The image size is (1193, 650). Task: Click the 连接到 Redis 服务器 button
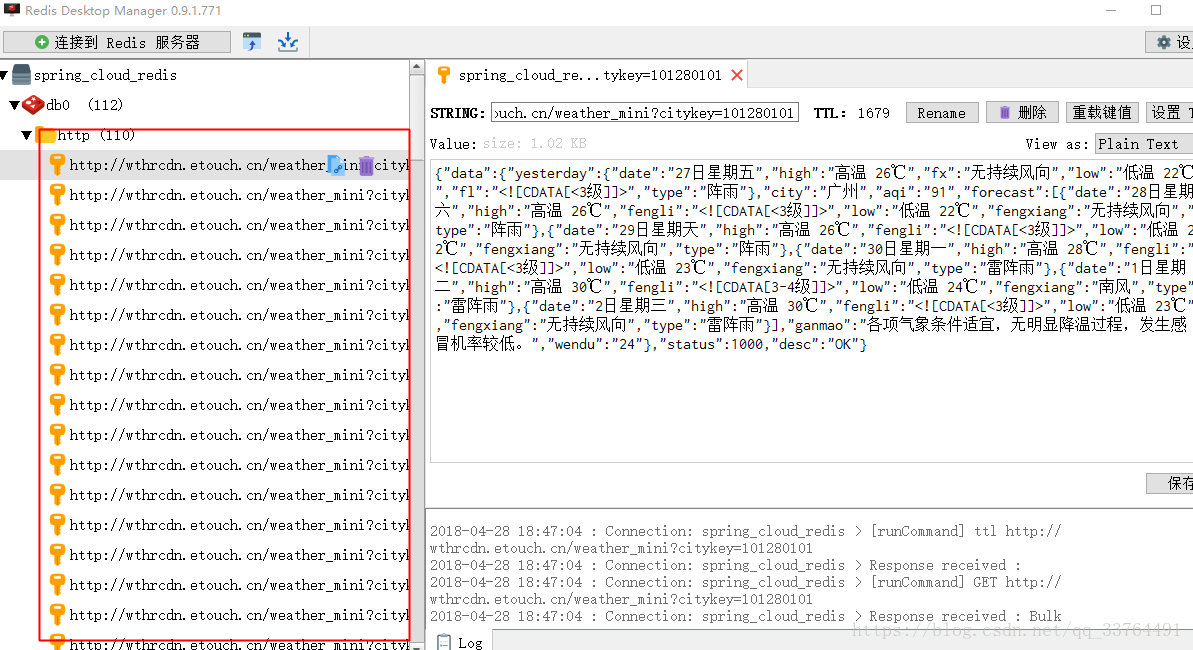[116, 42]
